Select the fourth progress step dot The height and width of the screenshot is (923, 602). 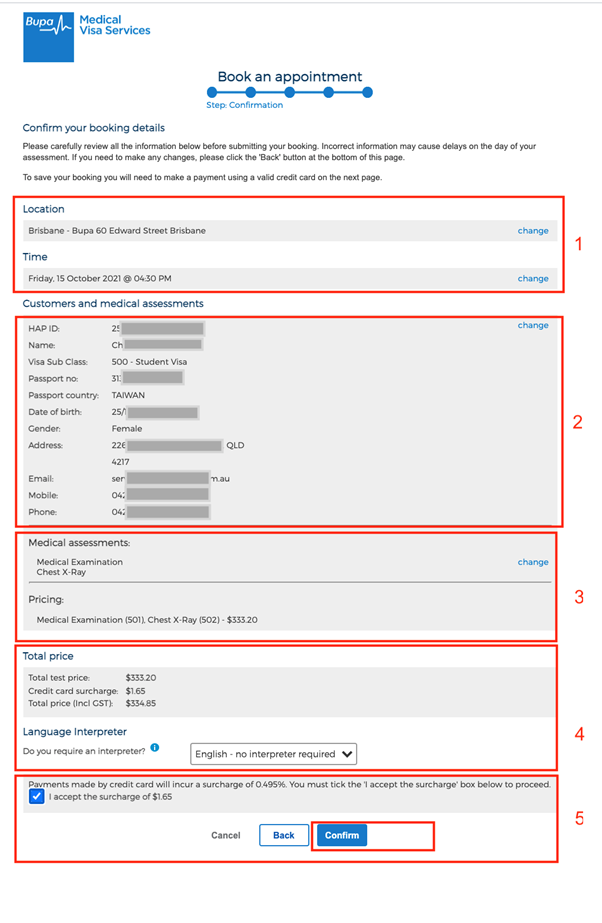[328, 92]
